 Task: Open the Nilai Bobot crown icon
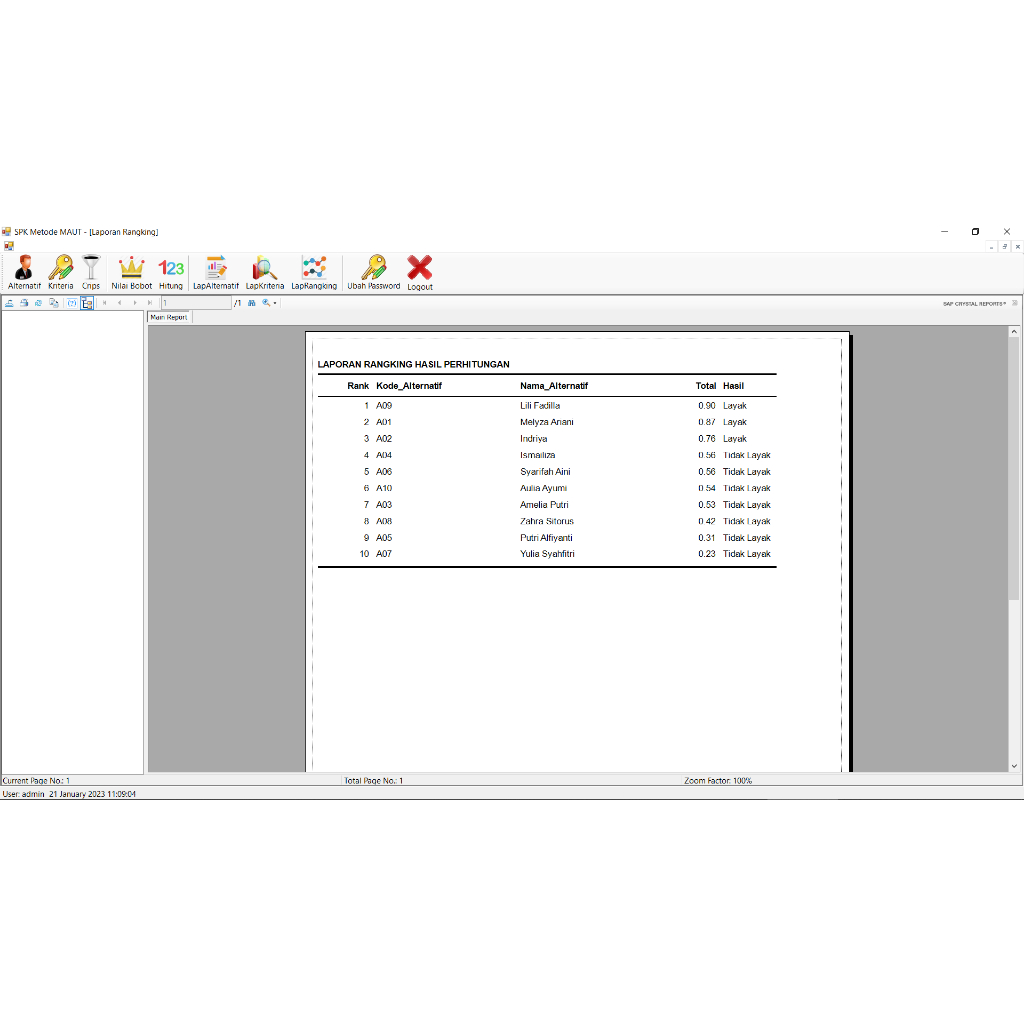131,272
